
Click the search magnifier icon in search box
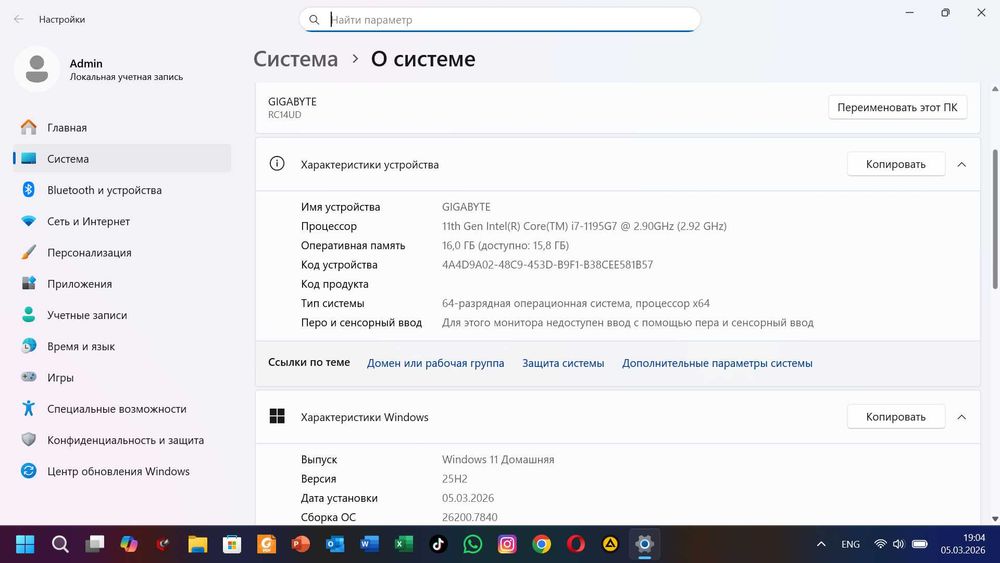coord(314,20)
